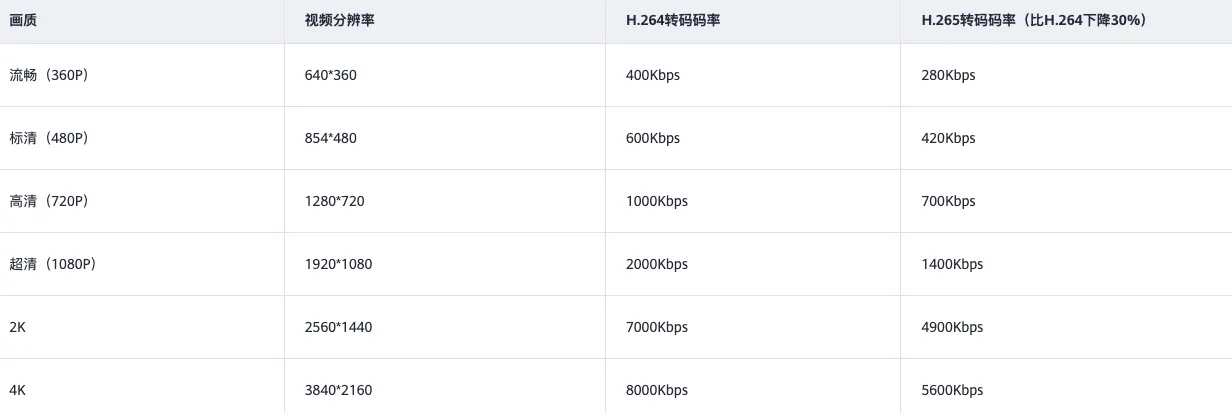Click the H.265转码码率 column header

click(x=1033, y=20)
